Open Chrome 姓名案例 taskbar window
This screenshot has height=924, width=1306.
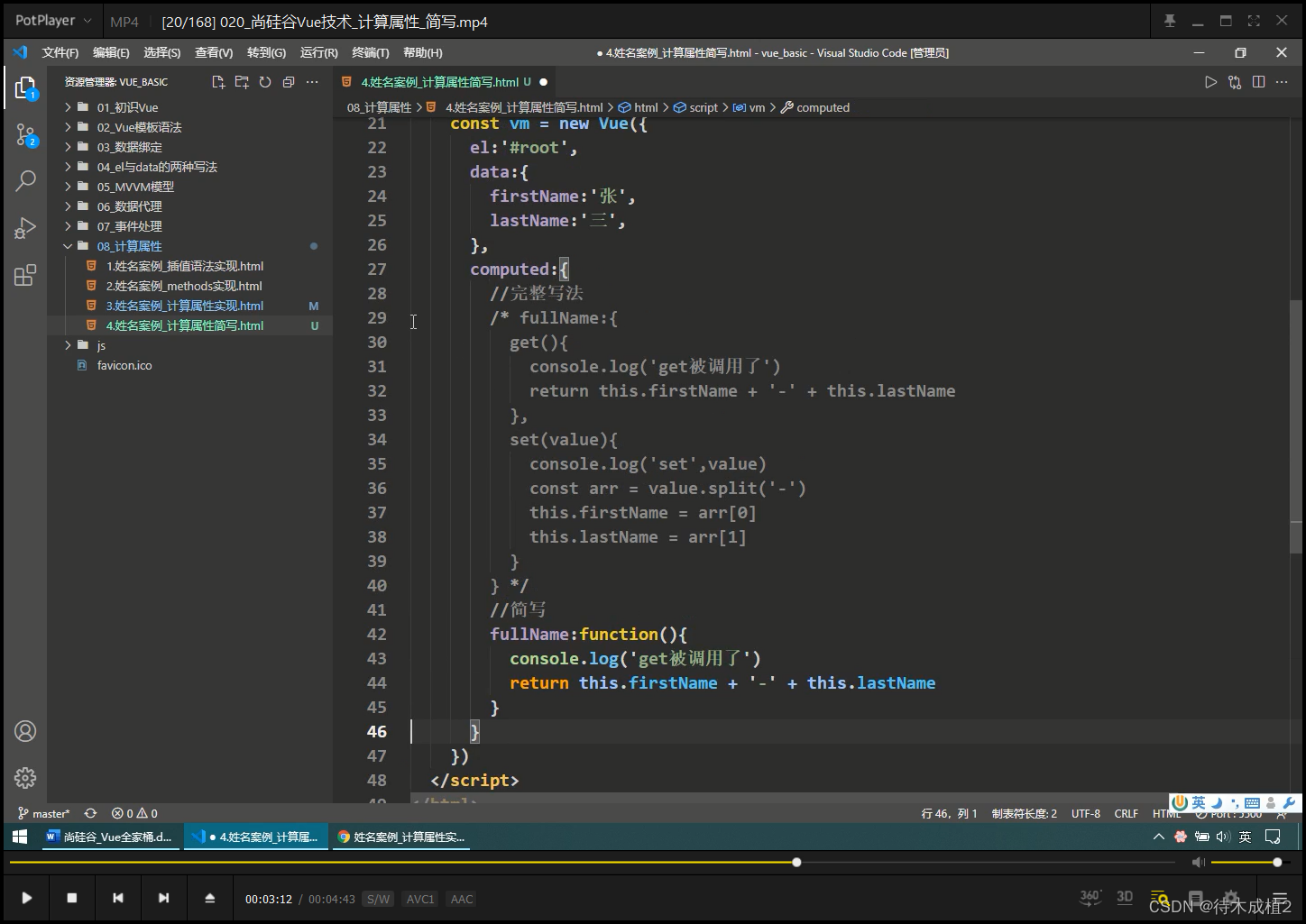(x=402, y=837)
